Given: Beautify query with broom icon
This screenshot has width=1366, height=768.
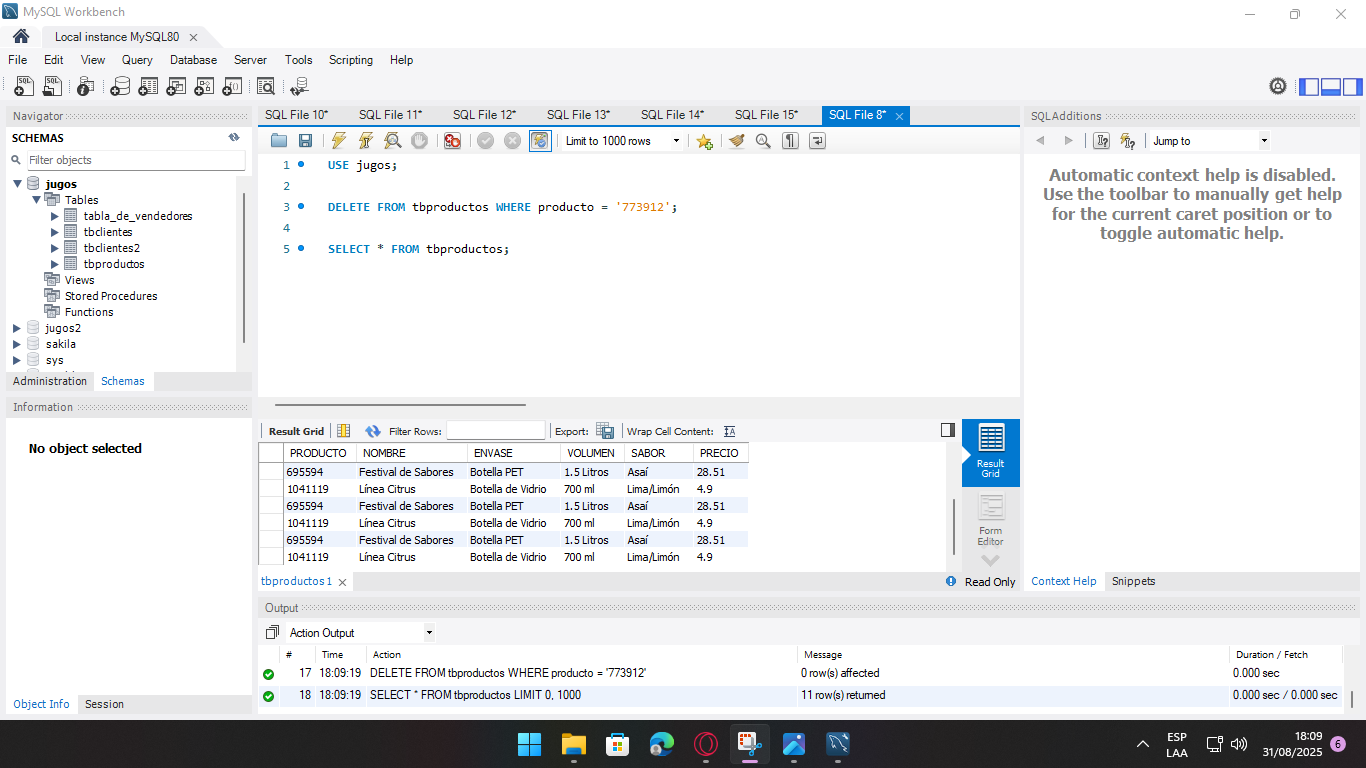Looking at the screenshot, I should pos(737,141).
